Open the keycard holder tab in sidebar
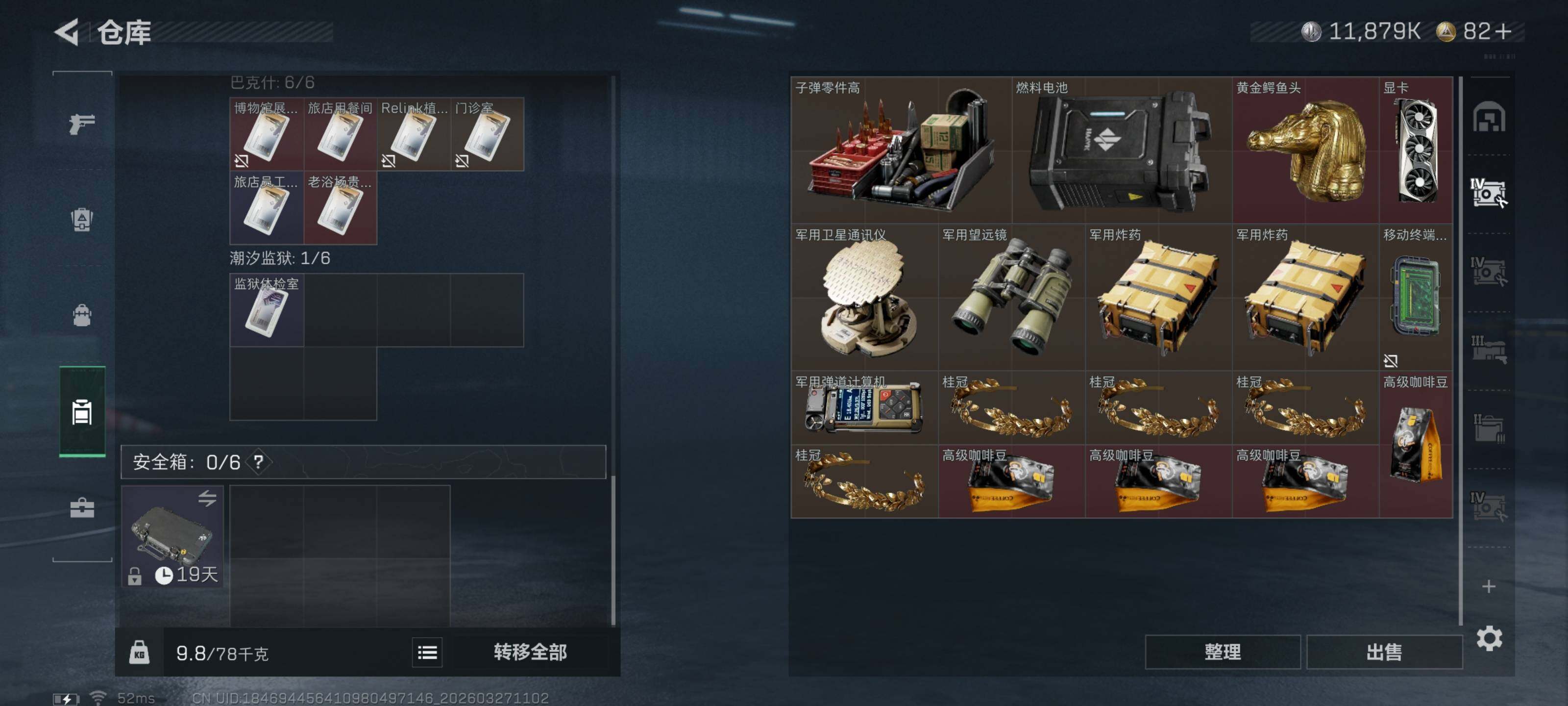Viewport: 1568px width, 706px height. [82, 412]
